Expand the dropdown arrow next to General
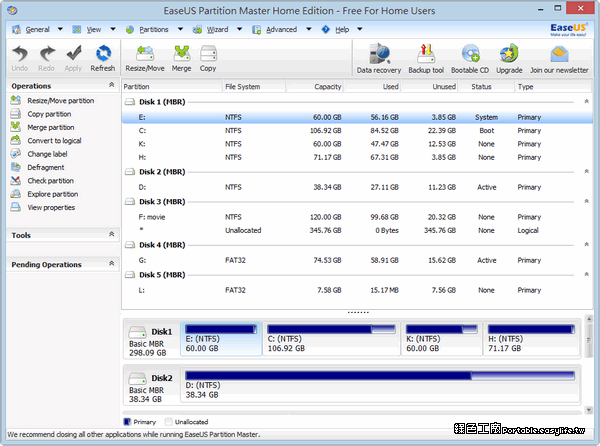Image resolution: width=600 pixels, height=446 pixels. point(60,29)
